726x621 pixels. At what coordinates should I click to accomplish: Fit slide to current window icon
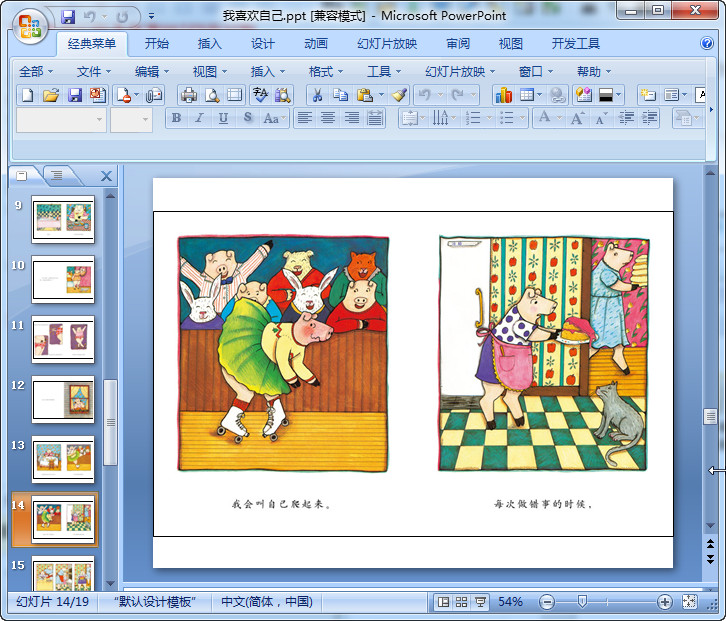coord(689,602)
